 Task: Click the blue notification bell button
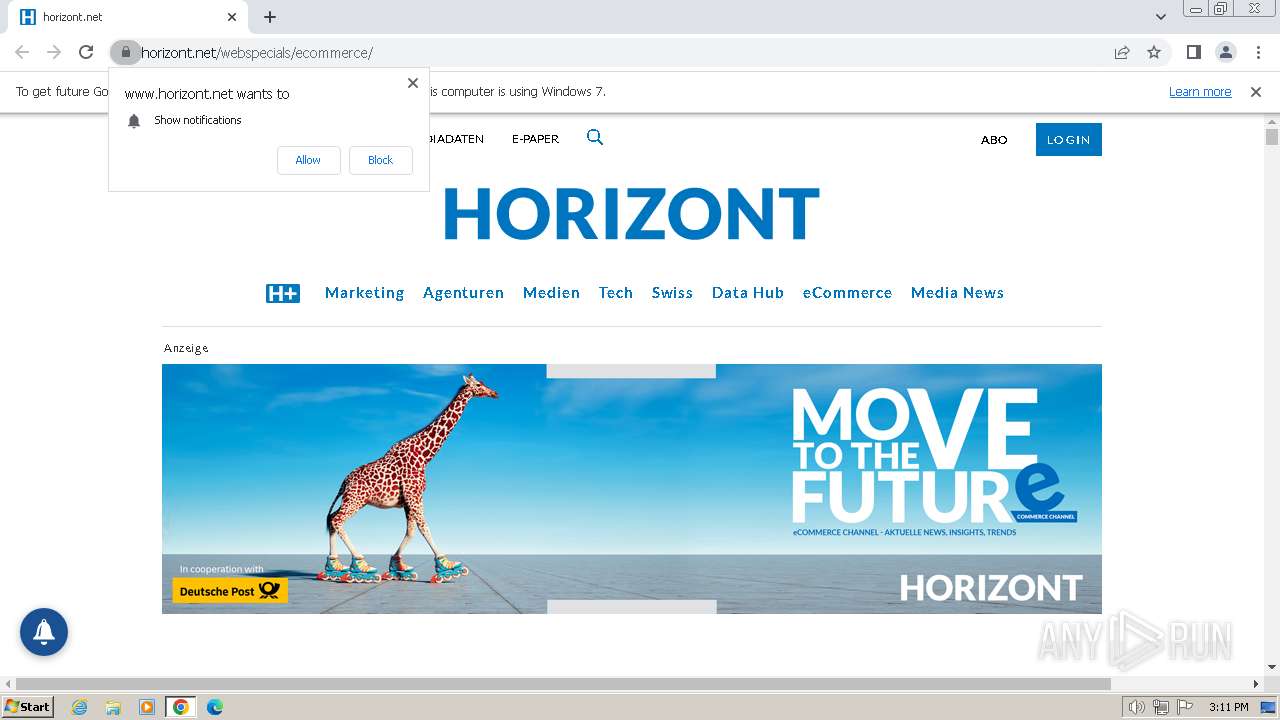coord(44,632)
